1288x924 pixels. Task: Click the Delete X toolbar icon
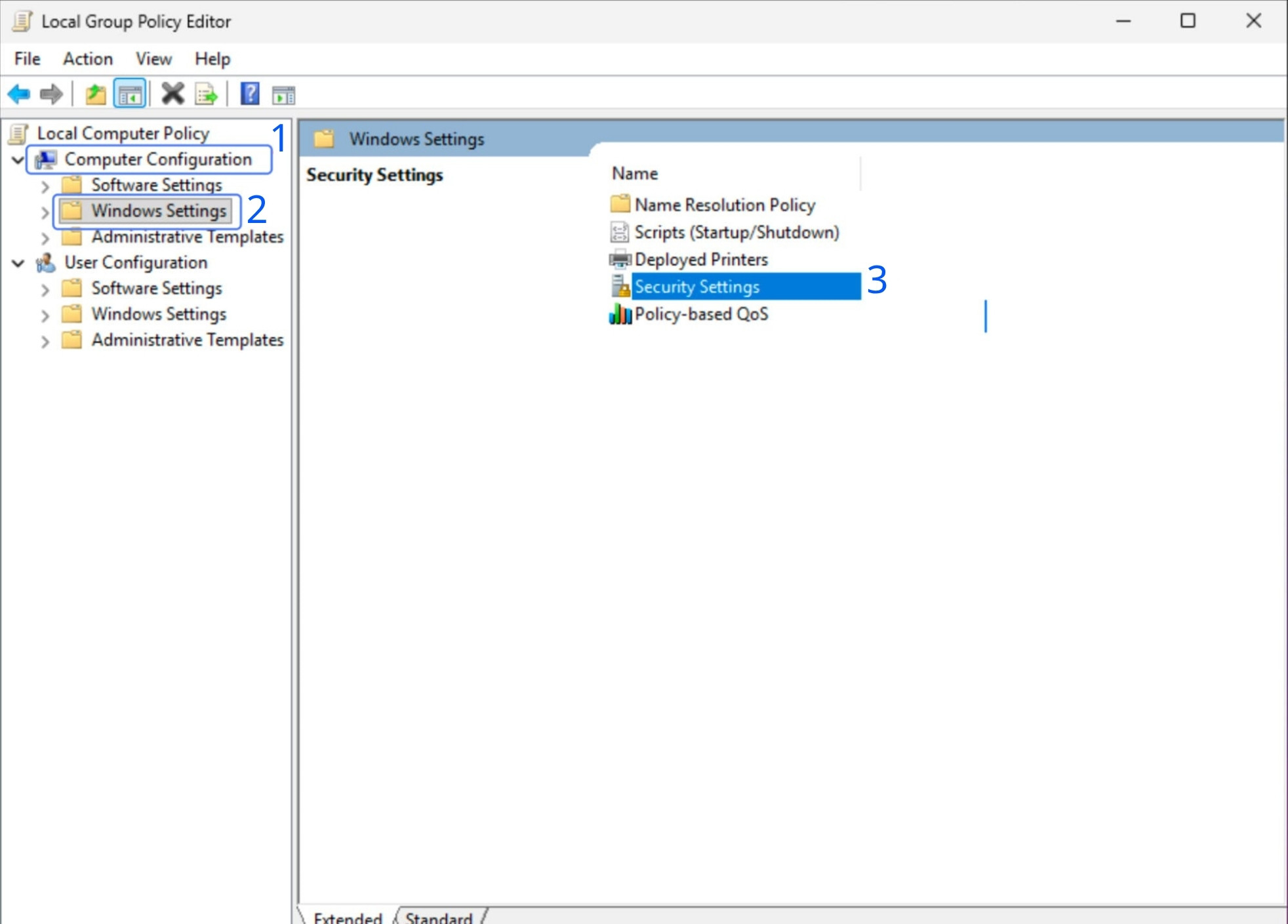point(172,94)
